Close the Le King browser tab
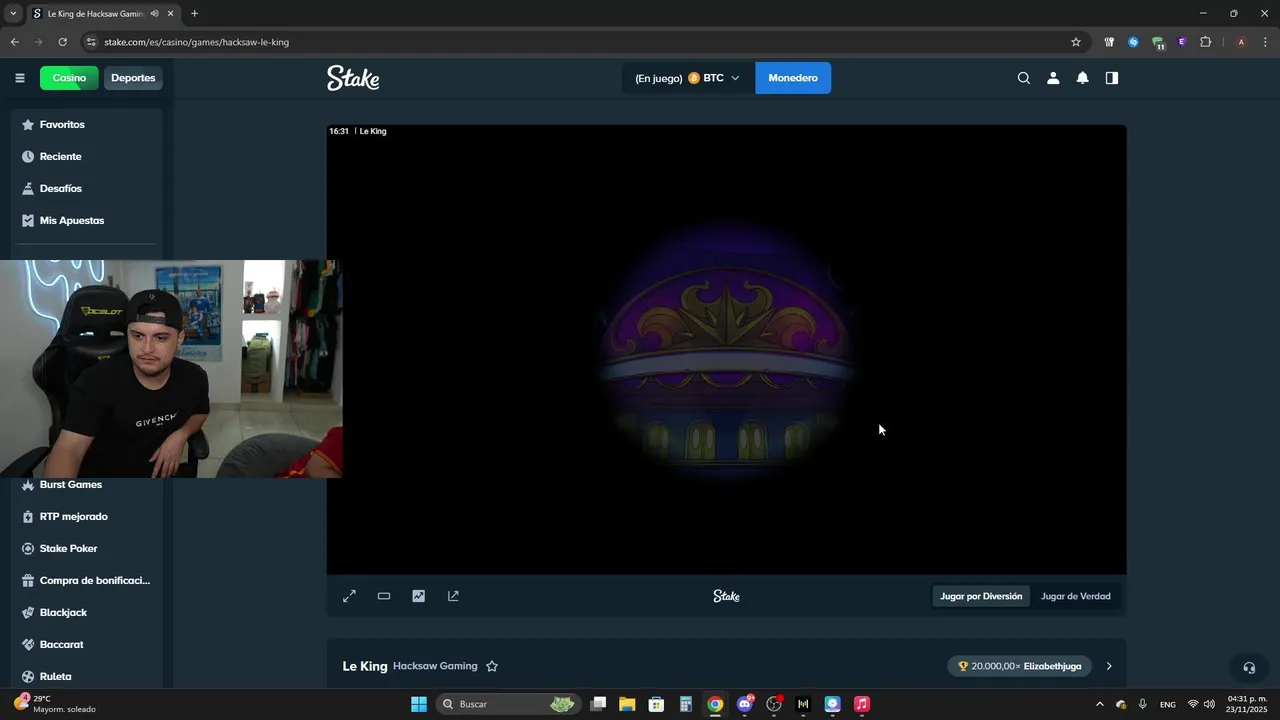Screen dimensions: 1280x720 click(170, 13)
